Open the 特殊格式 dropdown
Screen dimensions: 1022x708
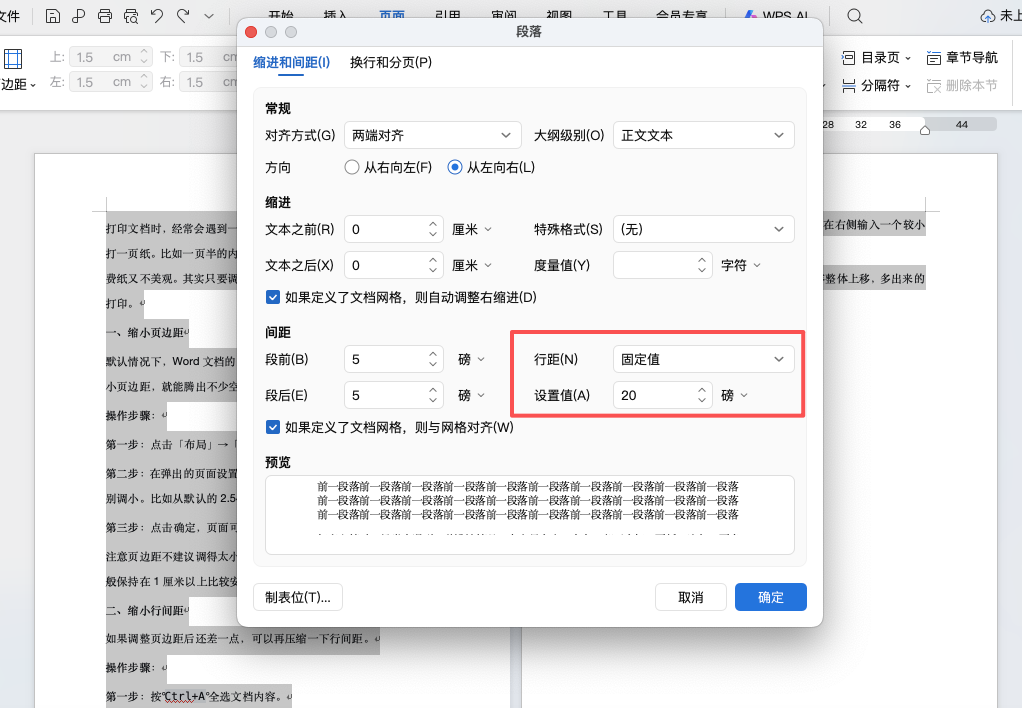(704, 229)
